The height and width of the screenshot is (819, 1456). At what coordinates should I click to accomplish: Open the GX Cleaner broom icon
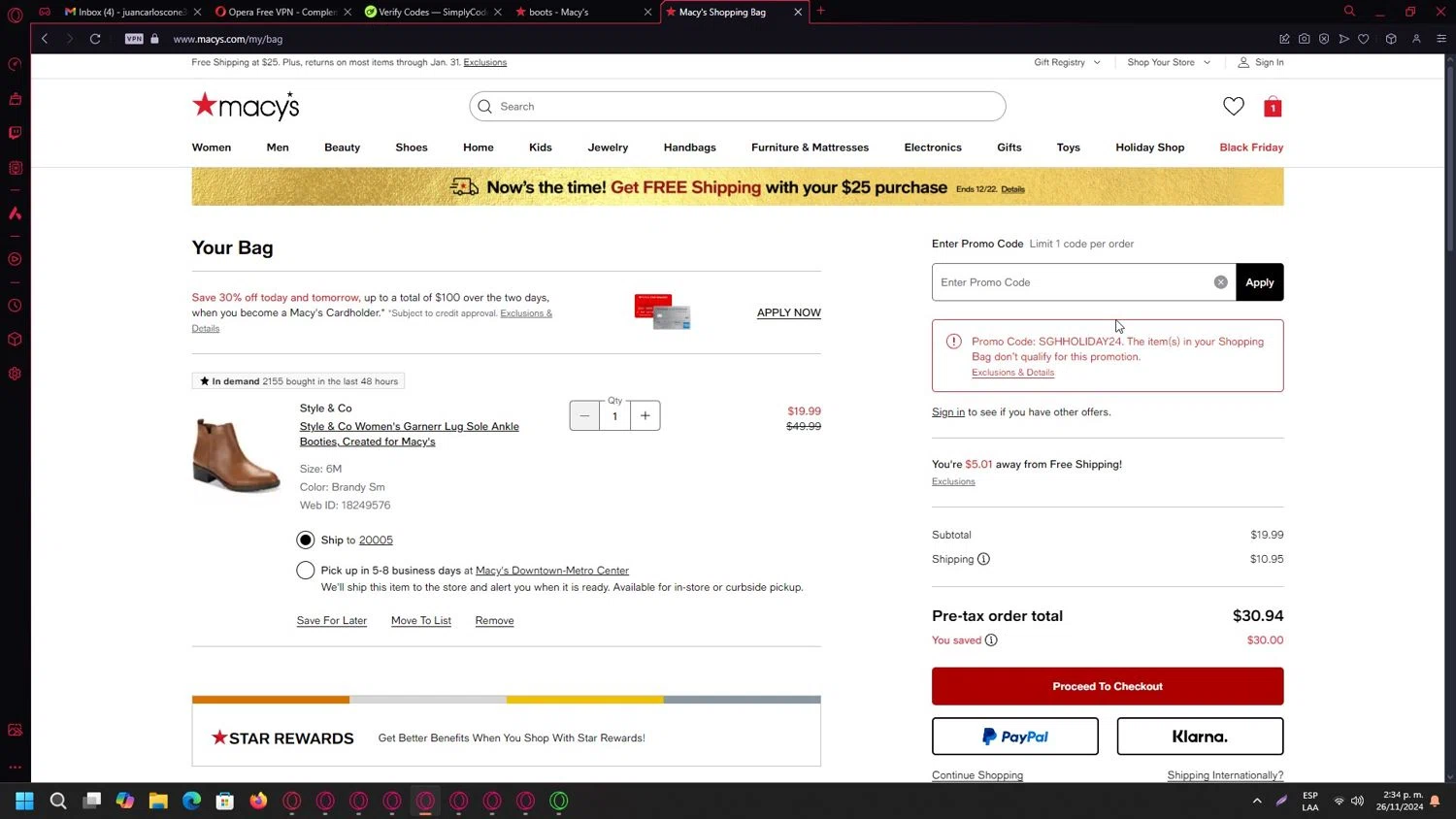[15, 99]
